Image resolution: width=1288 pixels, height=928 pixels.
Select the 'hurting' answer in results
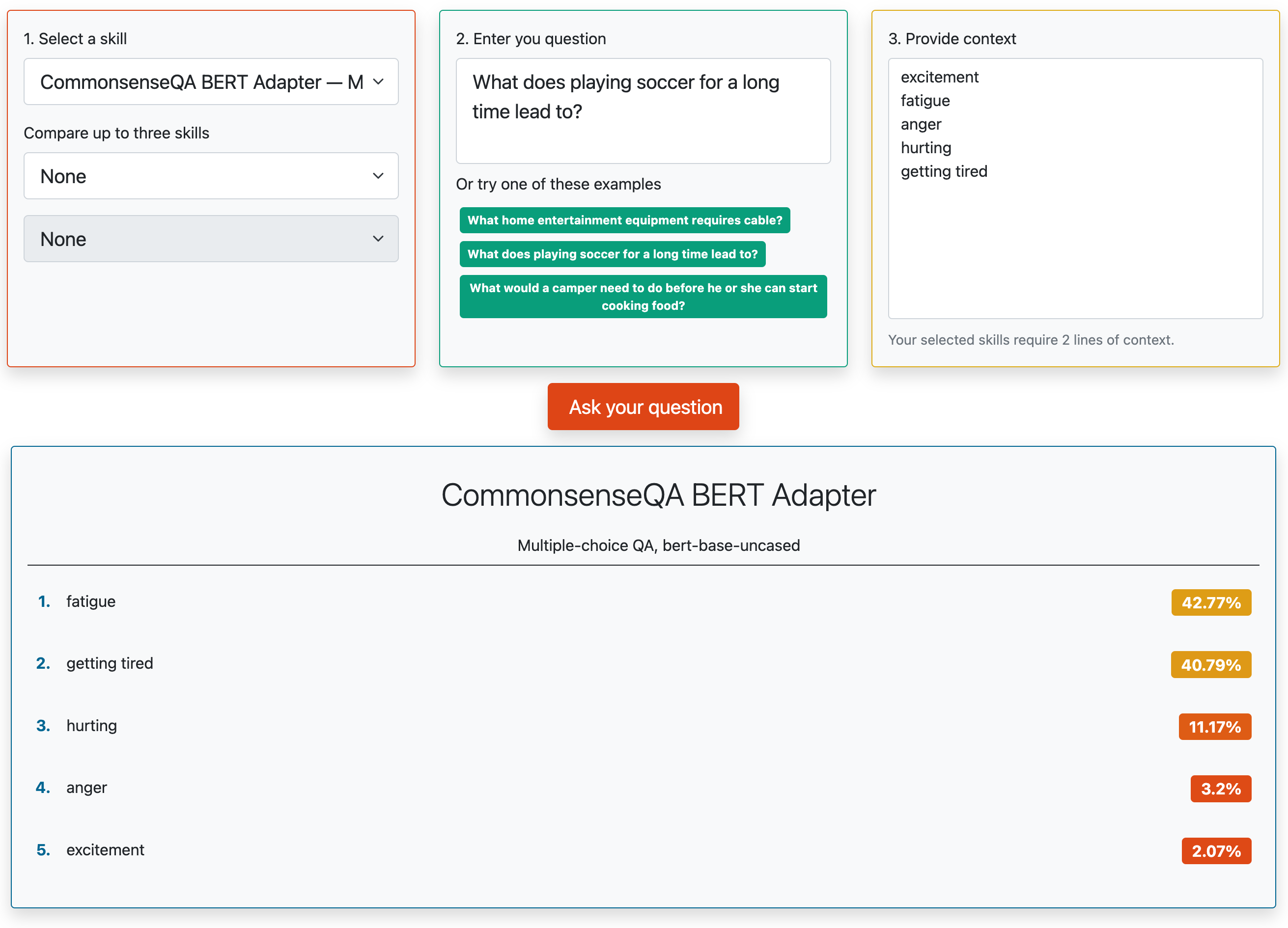click(x=91, y=726)
